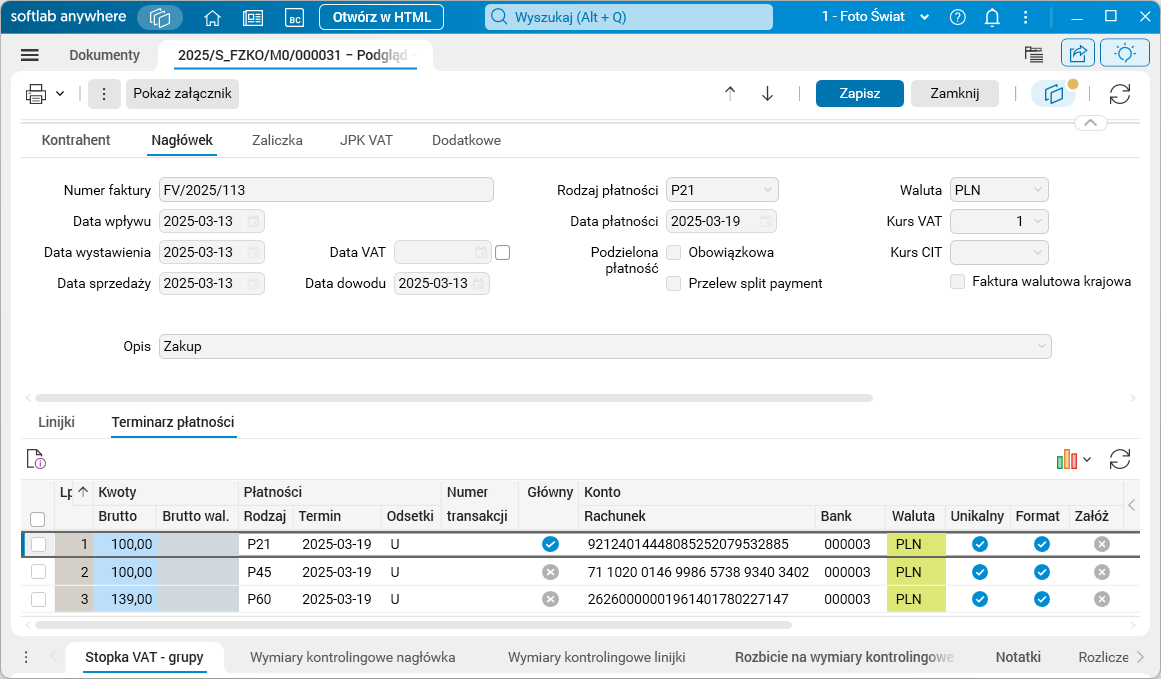The height and width of the screenshot is (679, 1161).
Task: Open the windows panel icon beside softlab anywhere
Action: 160,17
